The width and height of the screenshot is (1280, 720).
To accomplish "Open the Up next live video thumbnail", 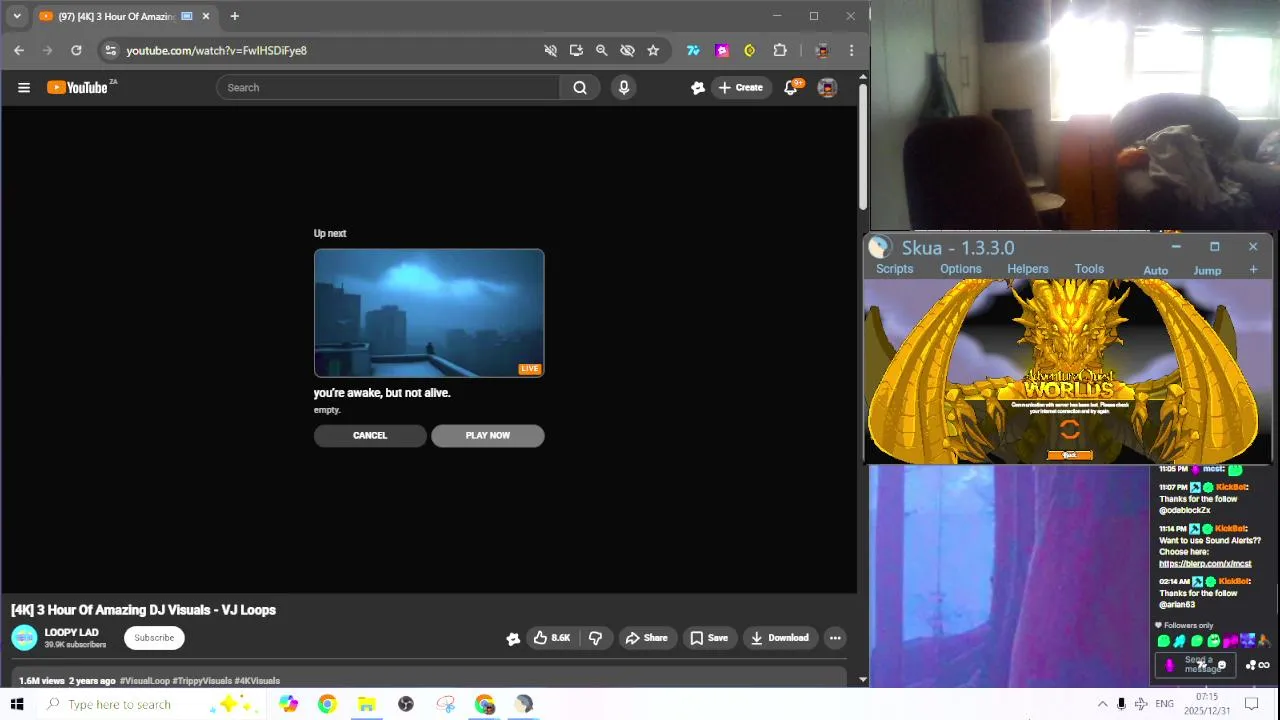I will pyautogui.click(x=429, y=313).
